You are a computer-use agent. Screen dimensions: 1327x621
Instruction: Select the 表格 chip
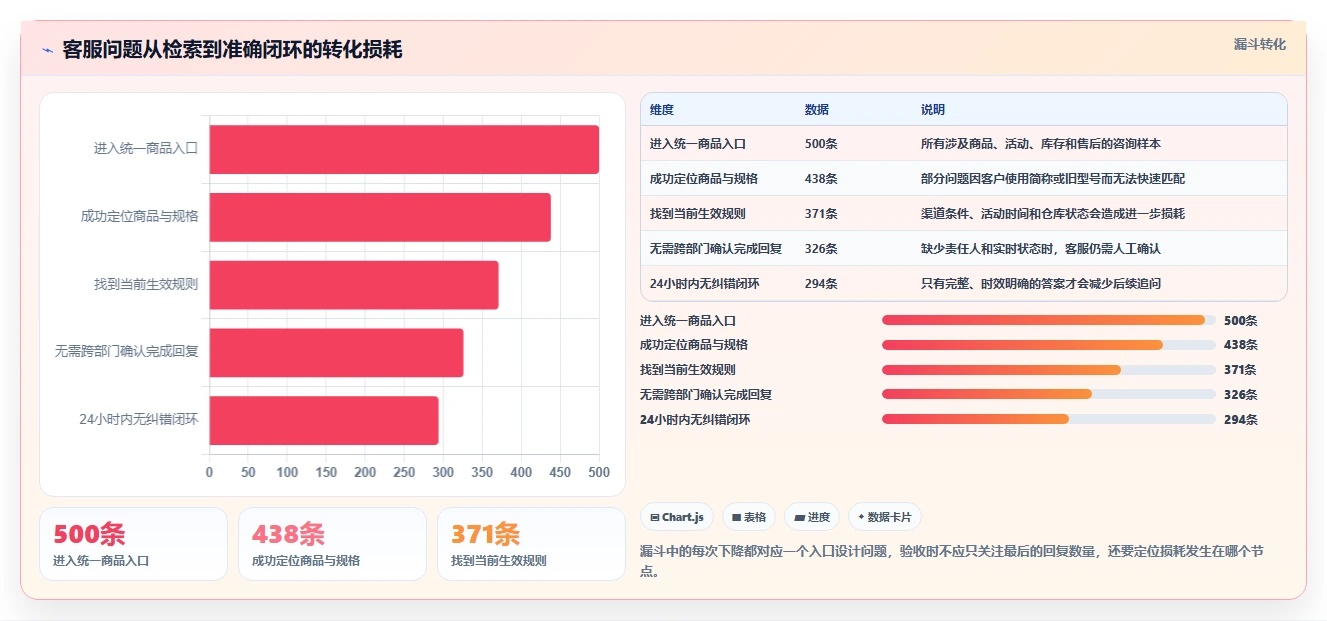coord(749,517)
